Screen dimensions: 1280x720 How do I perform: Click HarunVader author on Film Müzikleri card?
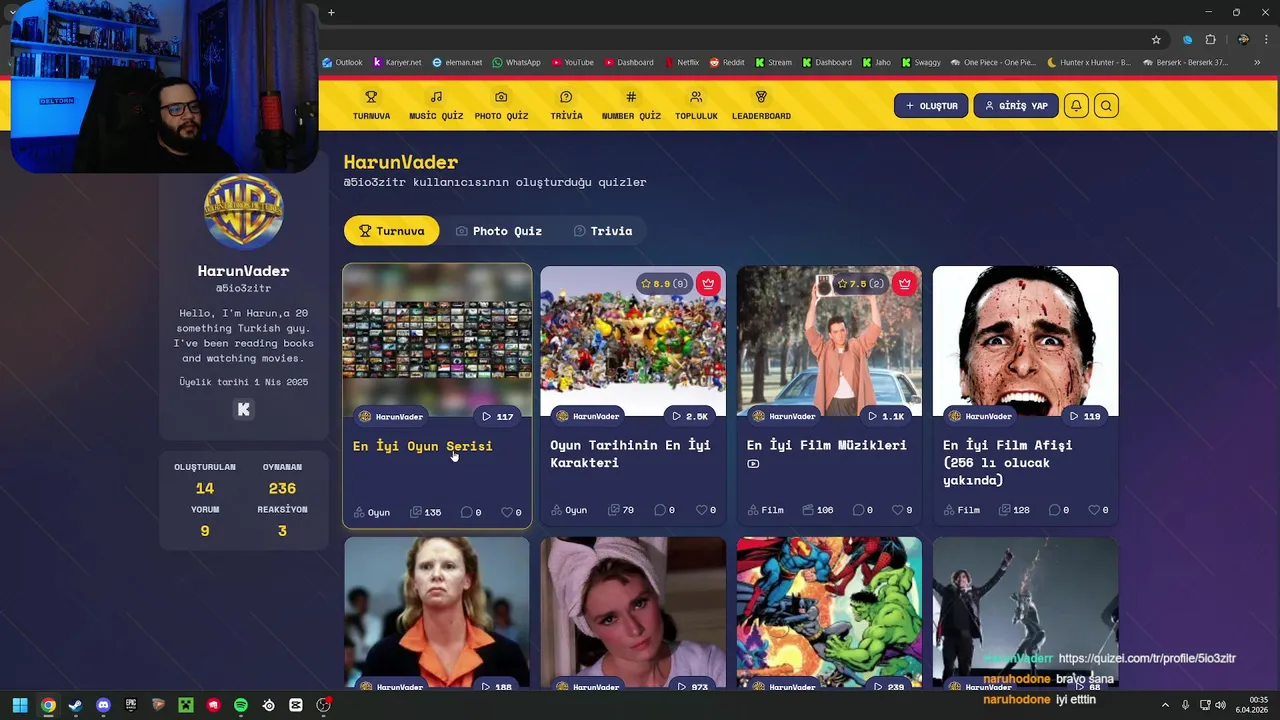click(783, 416)
